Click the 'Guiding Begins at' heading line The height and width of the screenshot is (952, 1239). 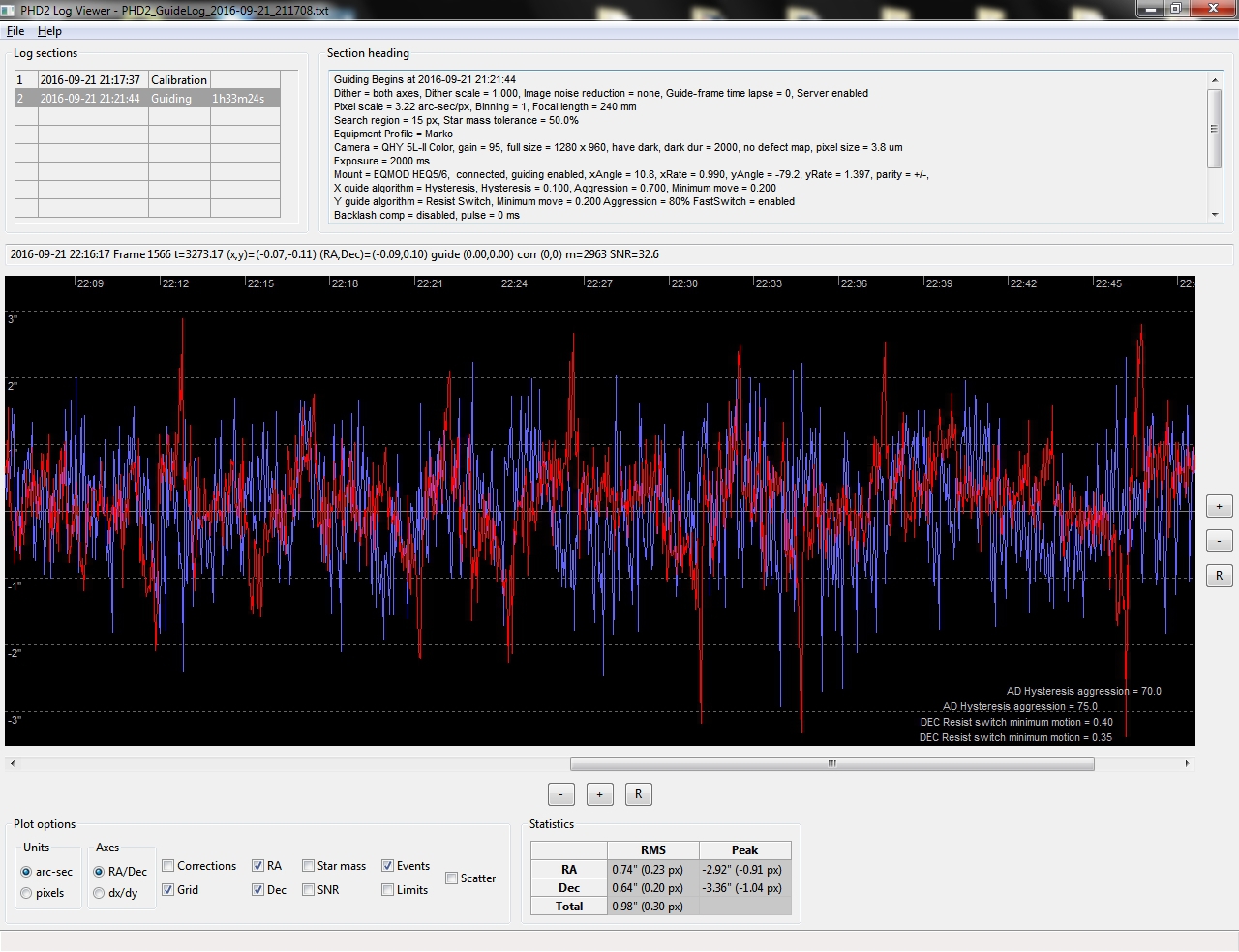(425, 79)
